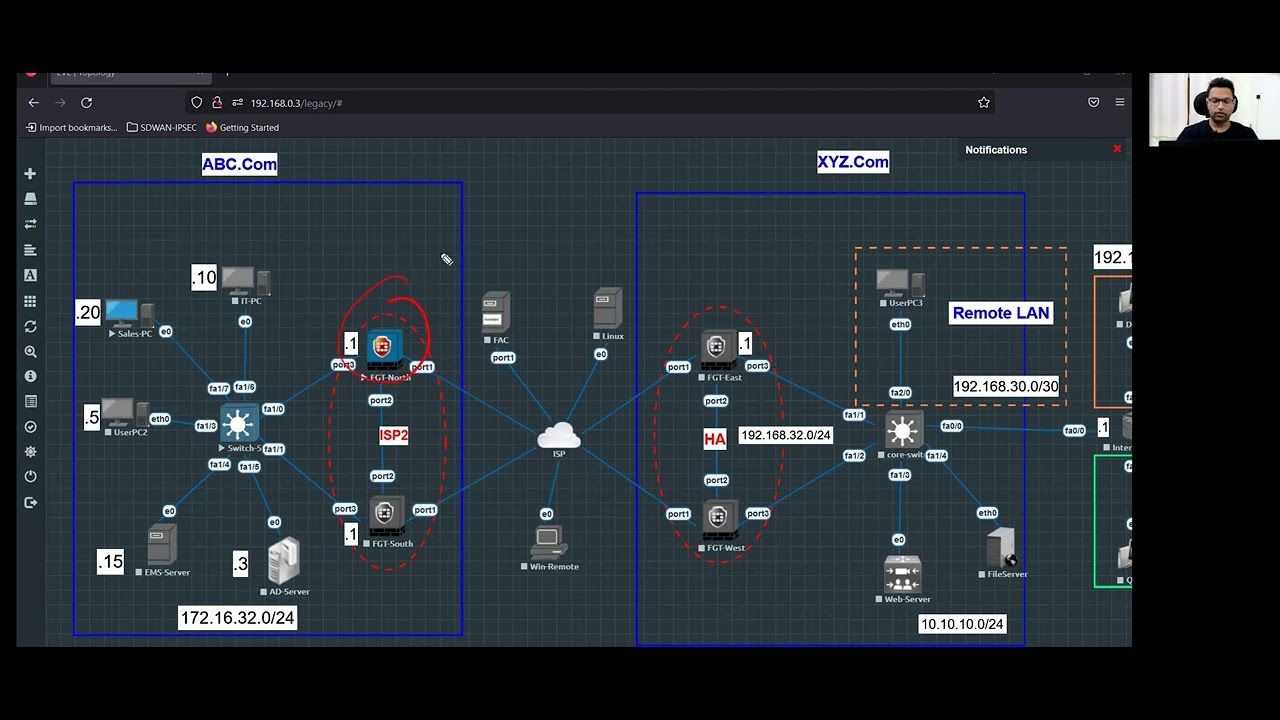
Task: Refresh the topology from the sidebar
Action: [30, 326]
